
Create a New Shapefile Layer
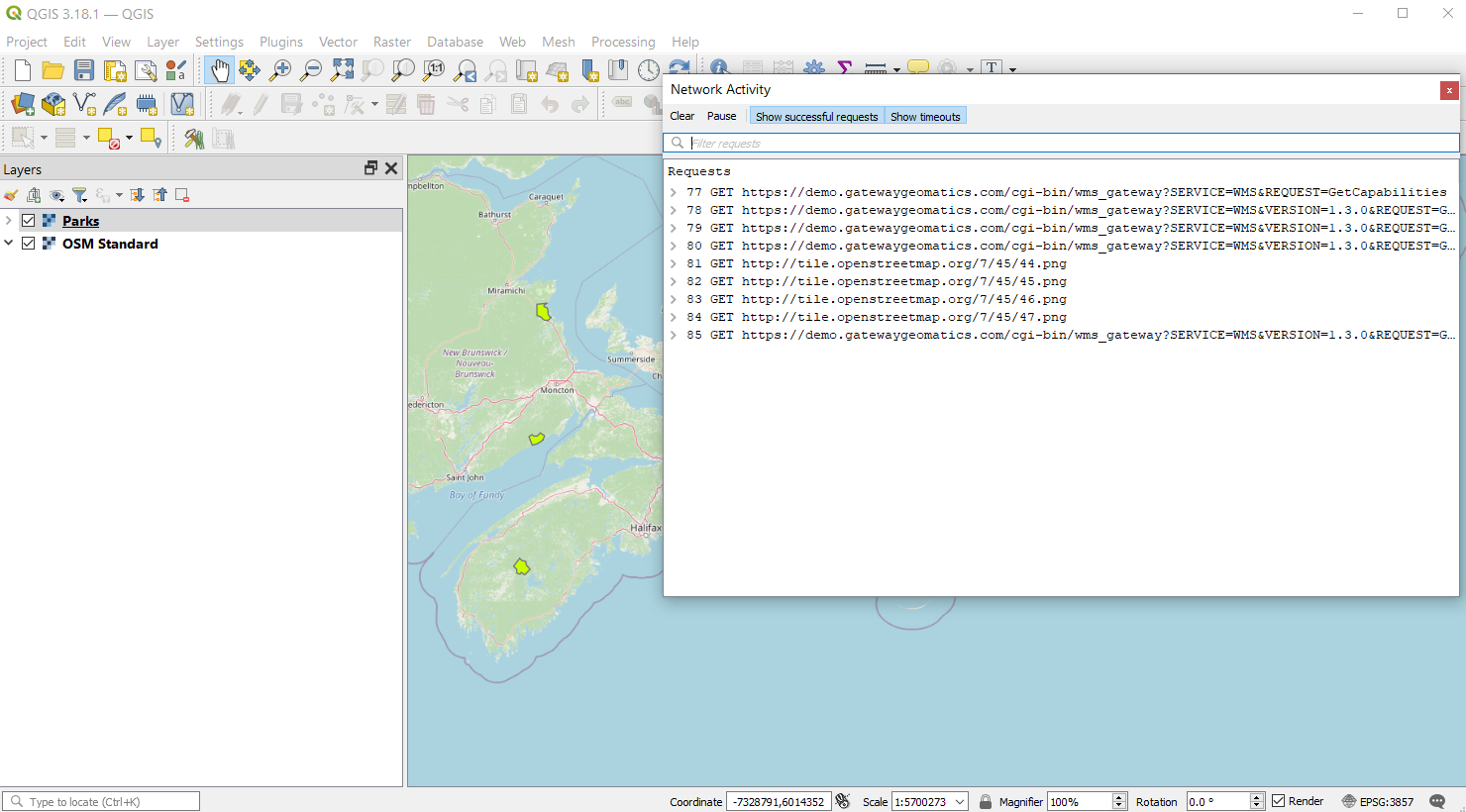[x=84, y=104]
